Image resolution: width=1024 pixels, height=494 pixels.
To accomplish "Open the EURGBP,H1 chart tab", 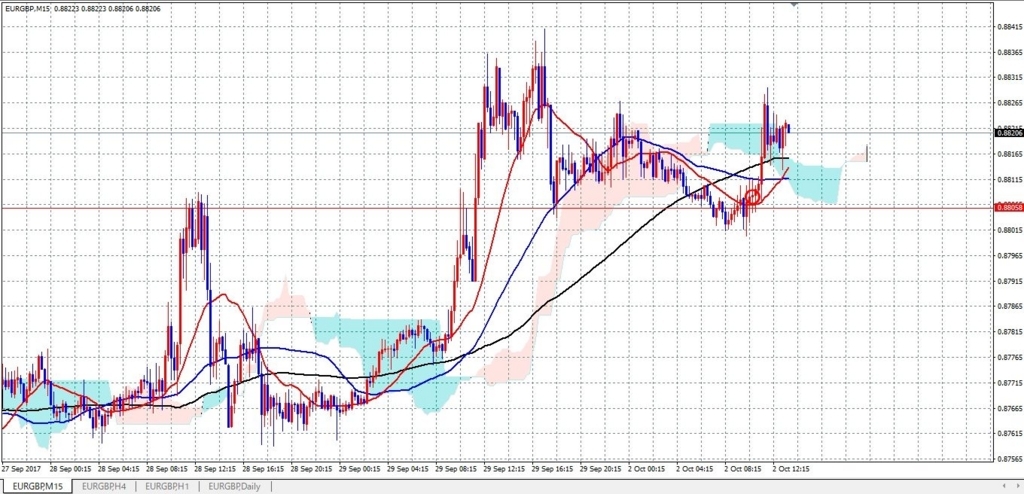I will 167,486.
